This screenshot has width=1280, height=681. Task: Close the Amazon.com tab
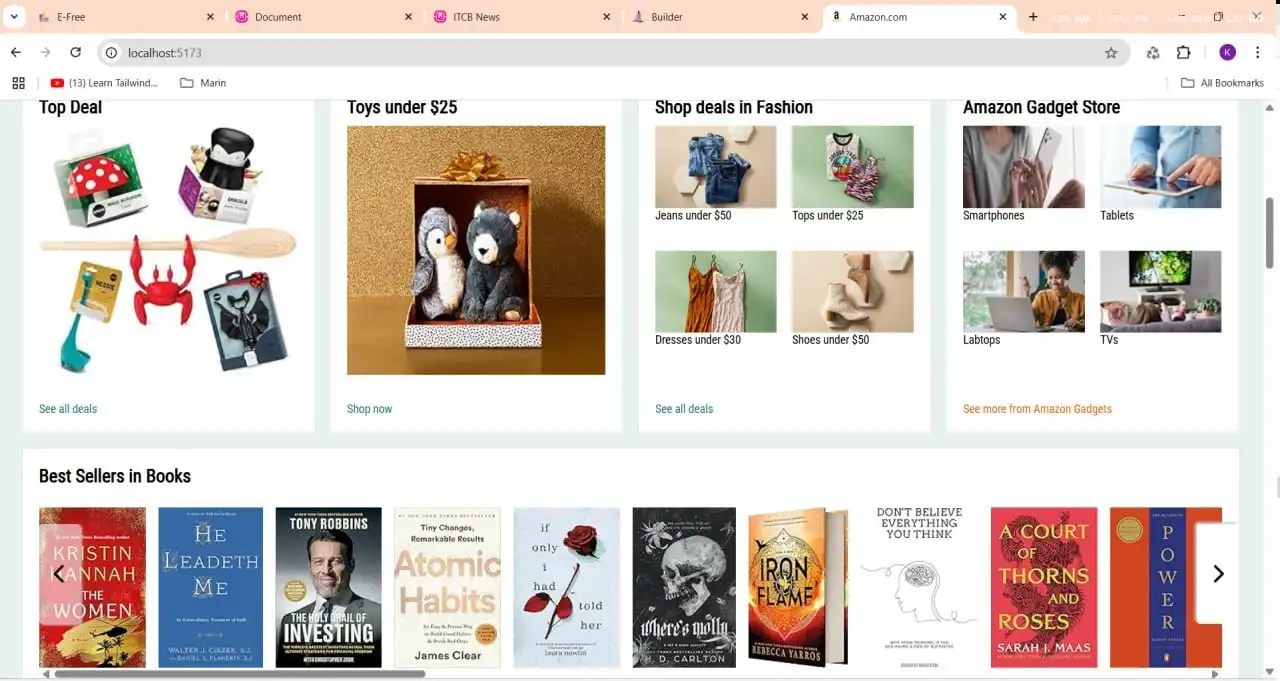(1003, 17)
